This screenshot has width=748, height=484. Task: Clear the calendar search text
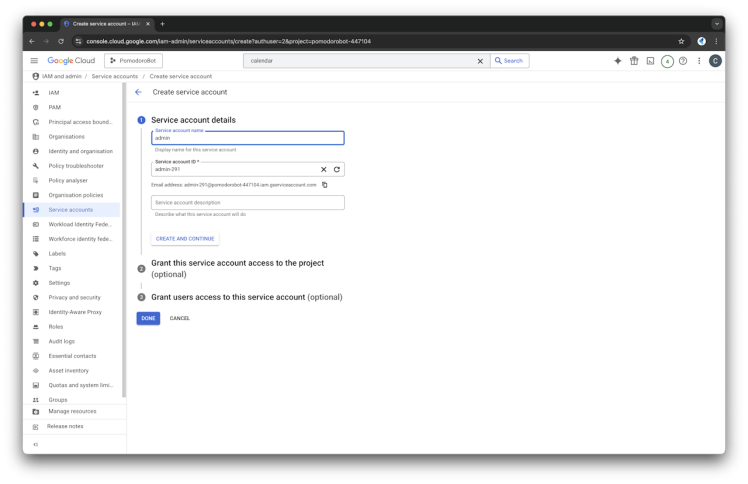coord(480,61)
